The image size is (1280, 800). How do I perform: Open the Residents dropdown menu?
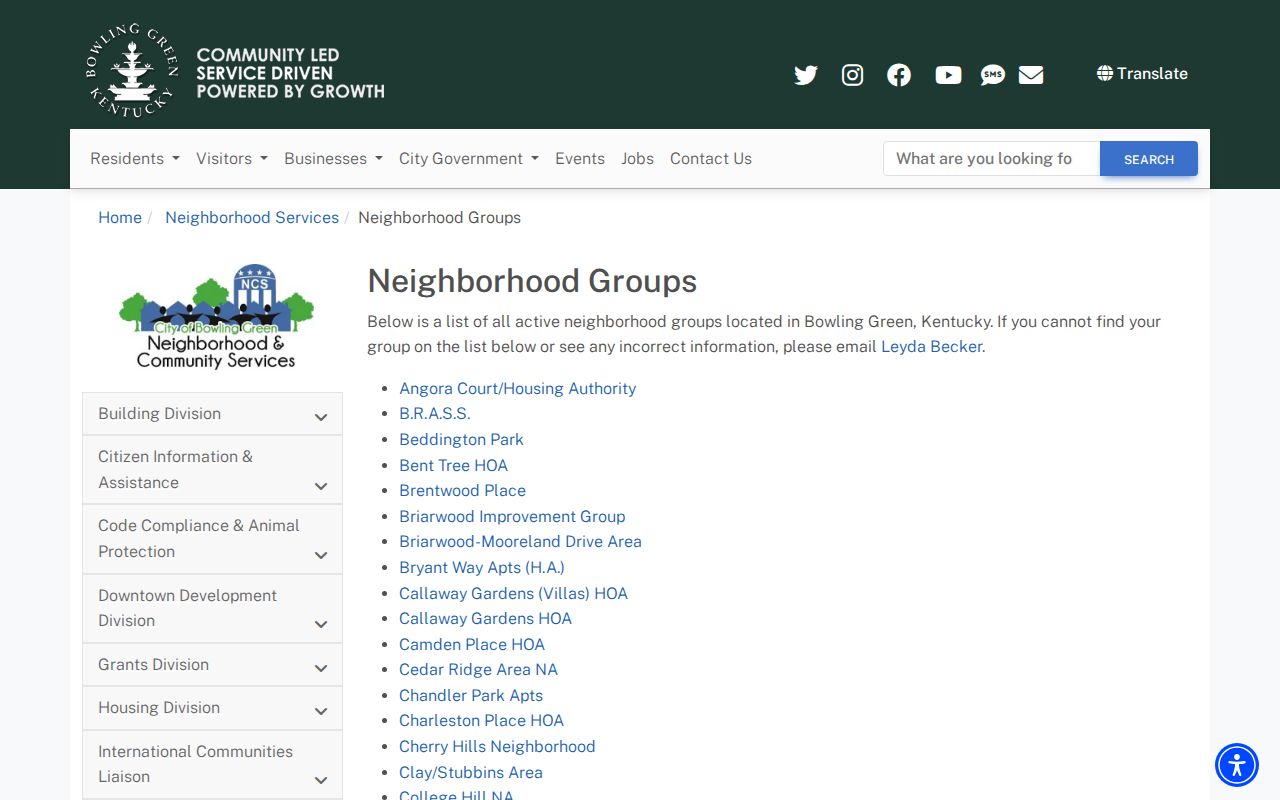[x=135, y=158]
